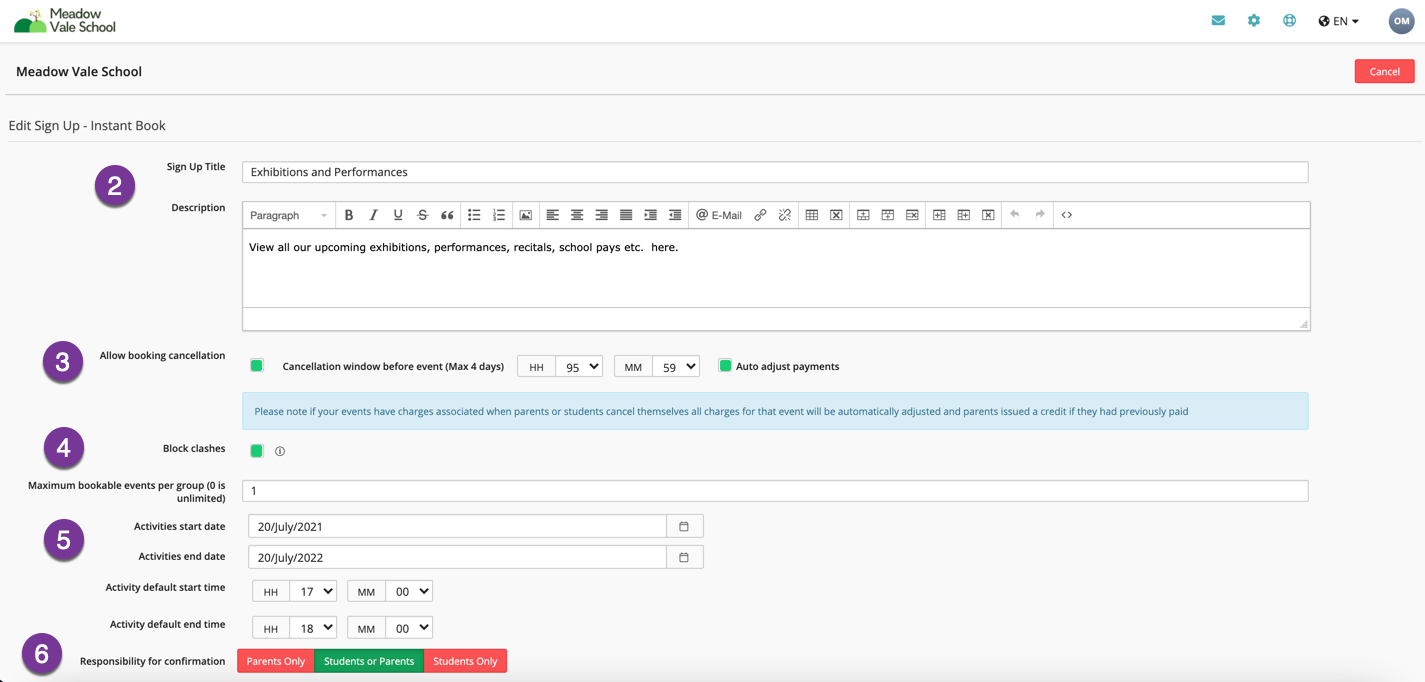Toggle the Auto adjust payments checkbox

point(725,366)
